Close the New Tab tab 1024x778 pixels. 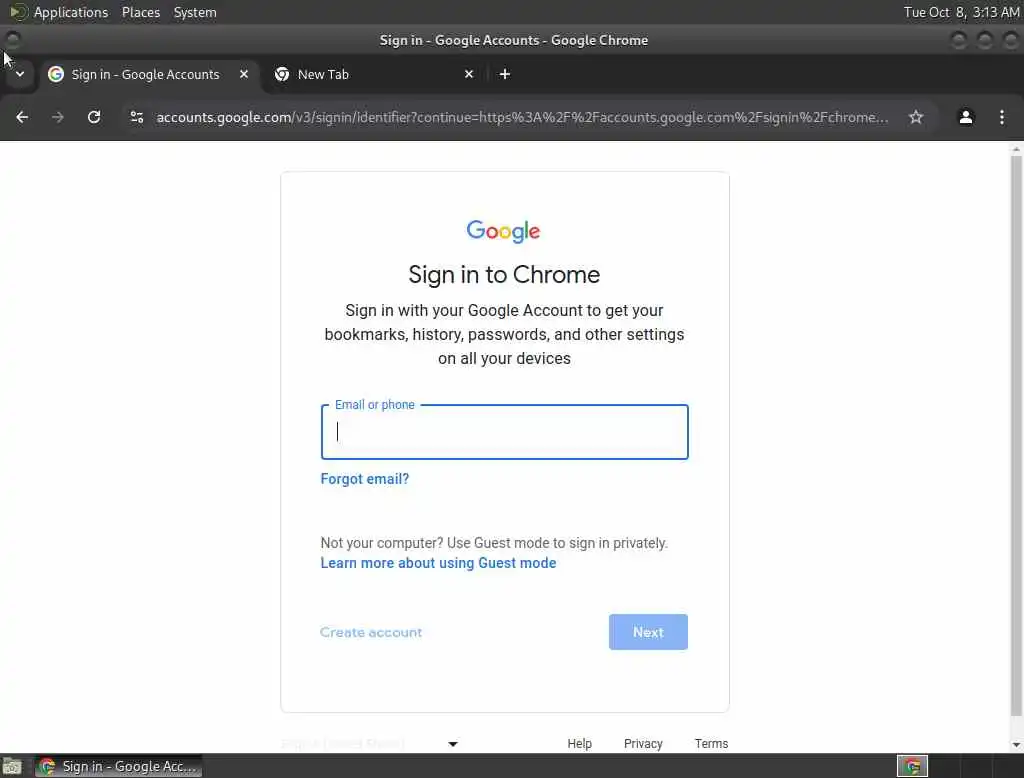point(468,74)
